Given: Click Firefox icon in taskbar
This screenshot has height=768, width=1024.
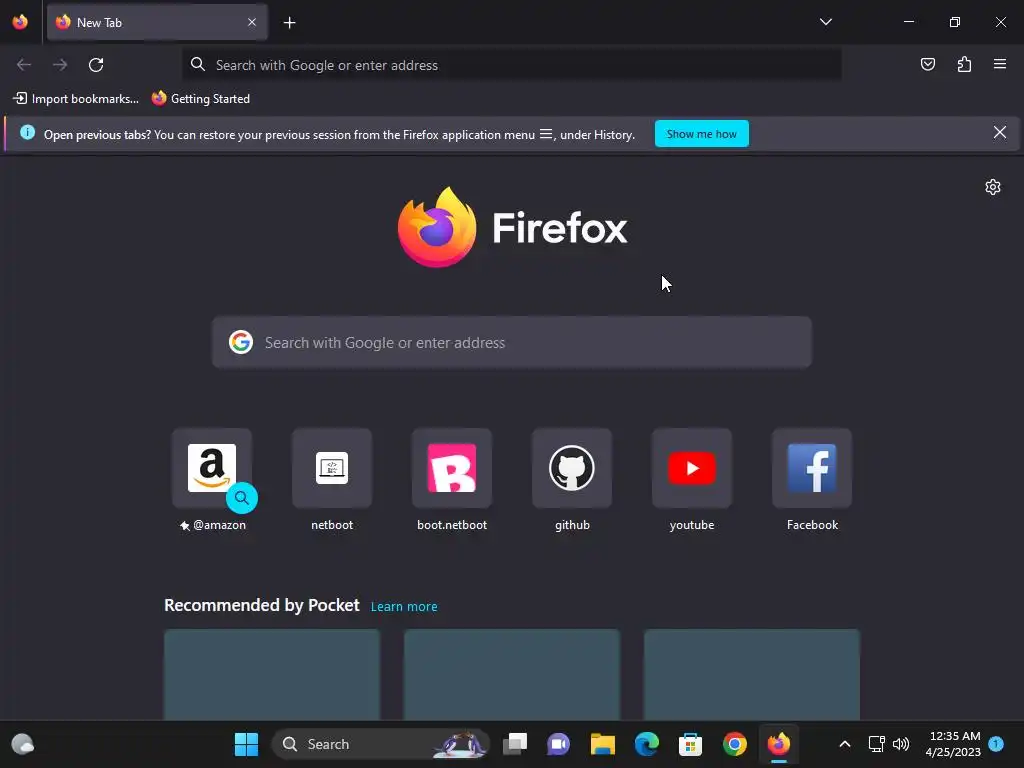Looking at the screenshot, I should 778,744.
